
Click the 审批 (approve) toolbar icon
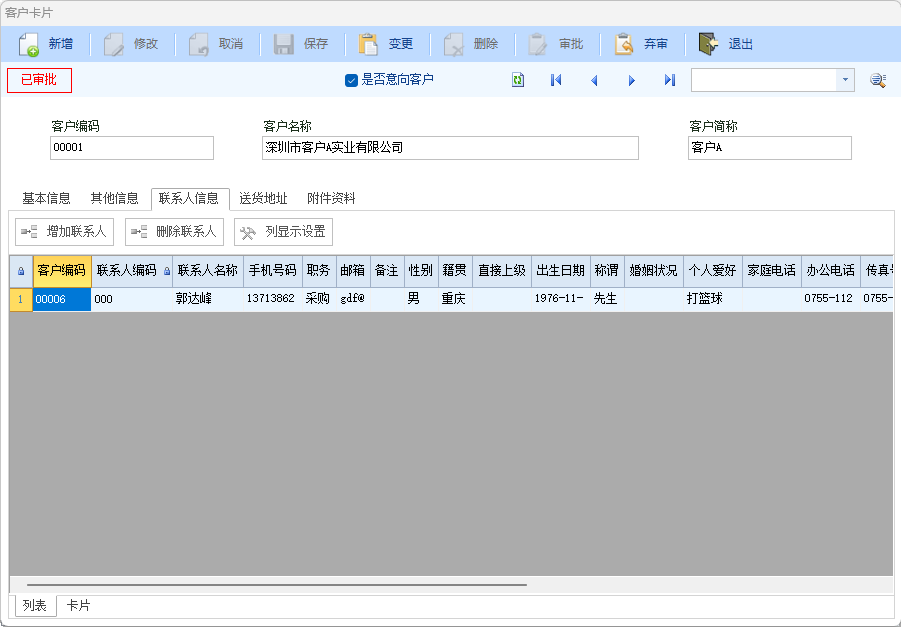click(x=538, y=44)
